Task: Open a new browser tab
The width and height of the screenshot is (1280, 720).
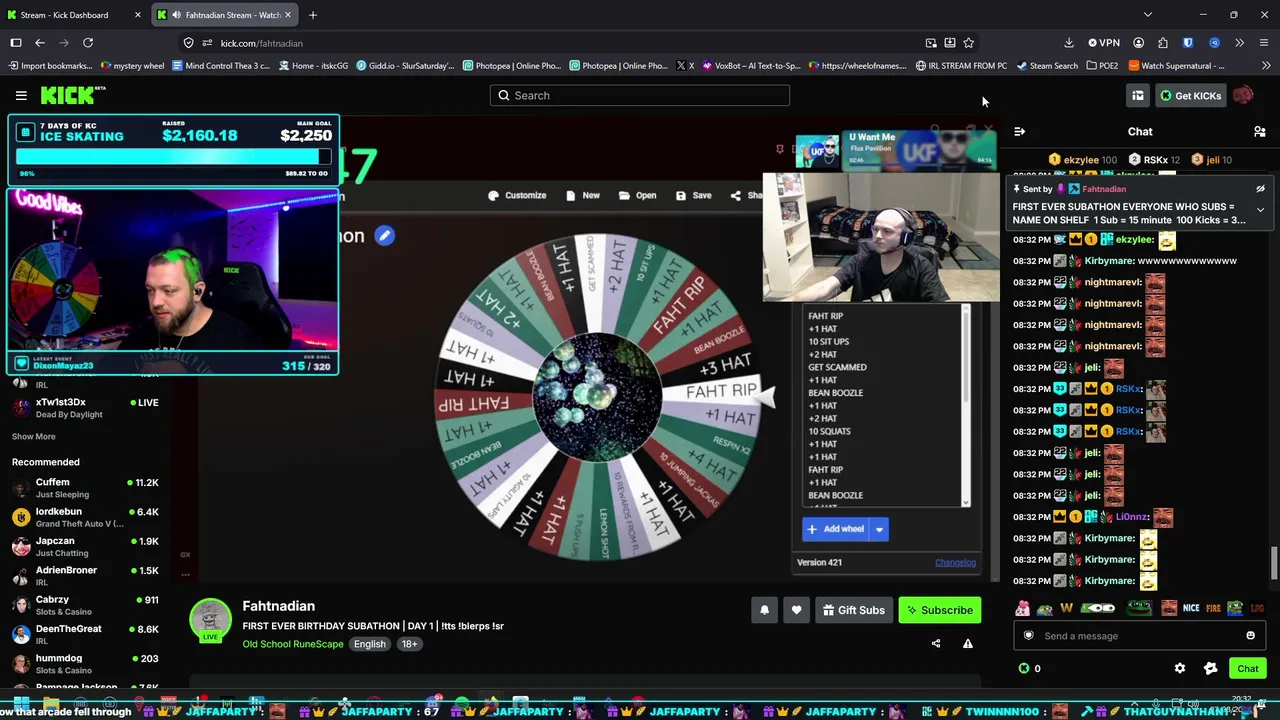Action: tap(313, 15)
